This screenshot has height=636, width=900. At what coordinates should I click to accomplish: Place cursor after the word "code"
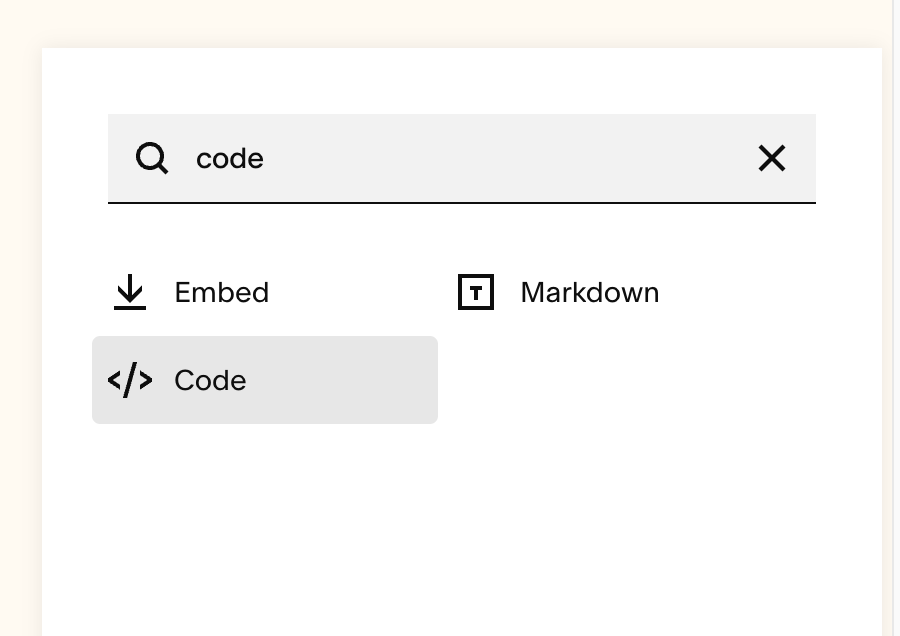pos(265,158)
